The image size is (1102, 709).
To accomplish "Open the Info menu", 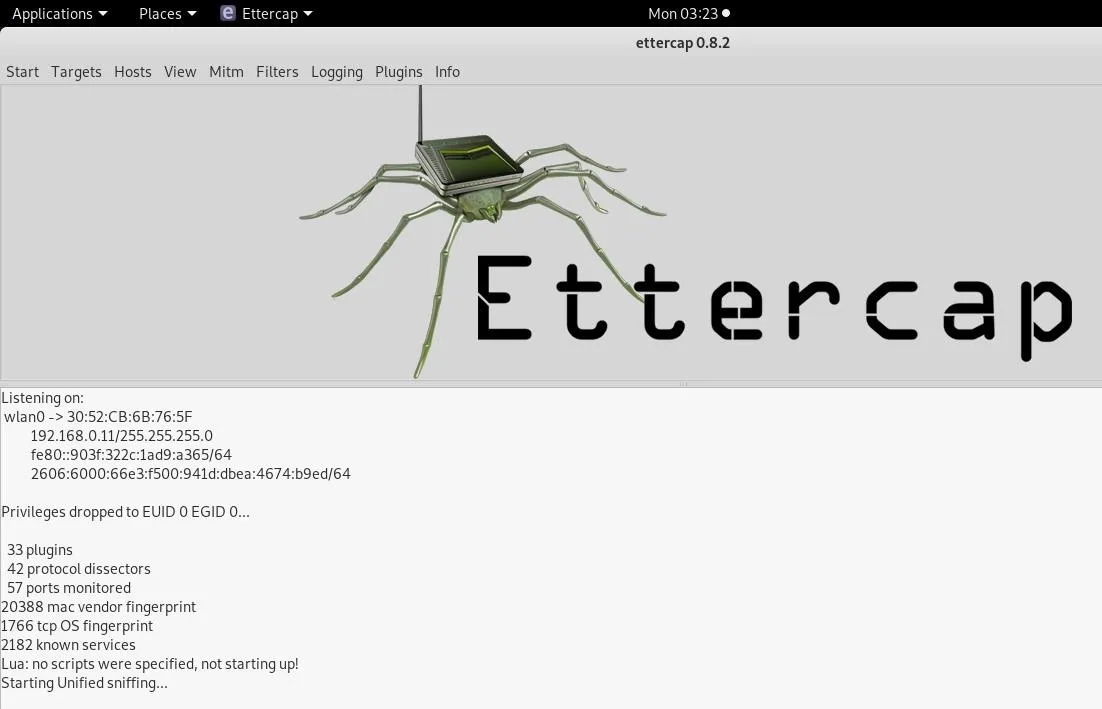I will (447, 72).
